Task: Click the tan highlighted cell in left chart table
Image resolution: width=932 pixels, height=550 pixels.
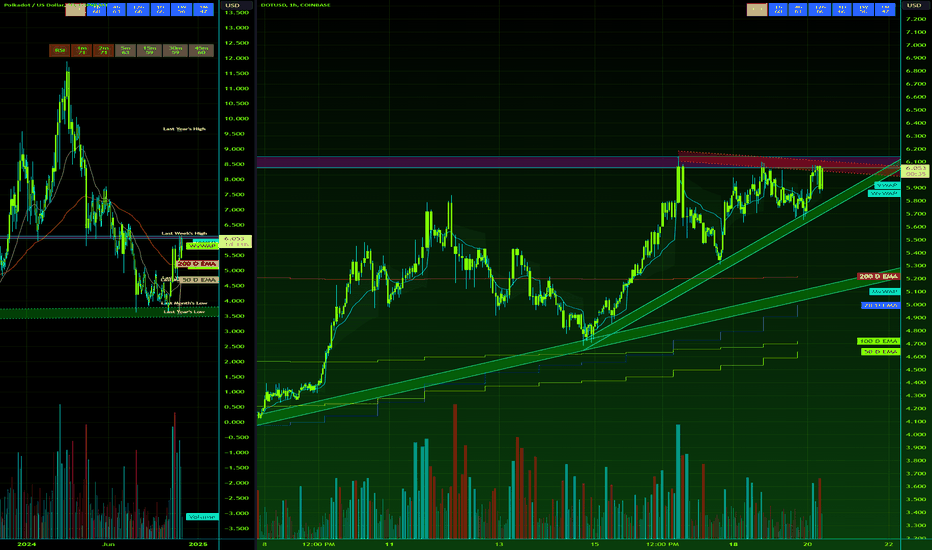Action: tap(75, 10)
